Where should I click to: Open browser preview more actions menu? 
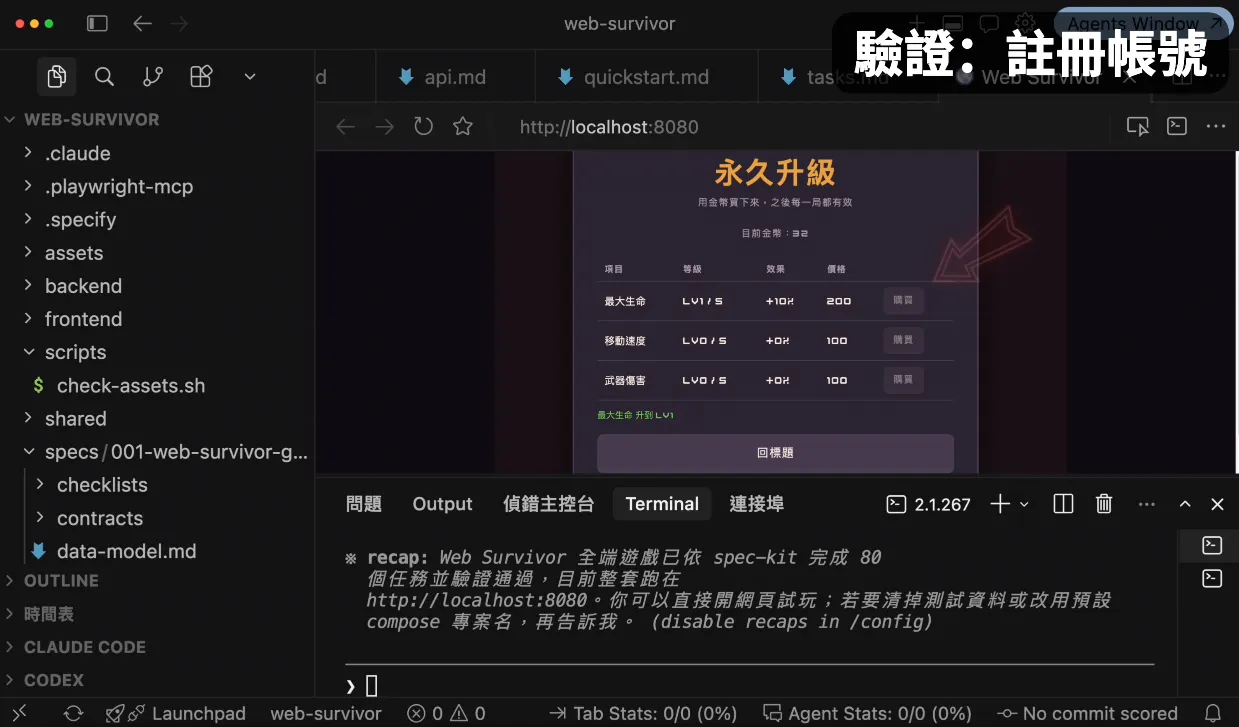click(x=1216, y=127)
